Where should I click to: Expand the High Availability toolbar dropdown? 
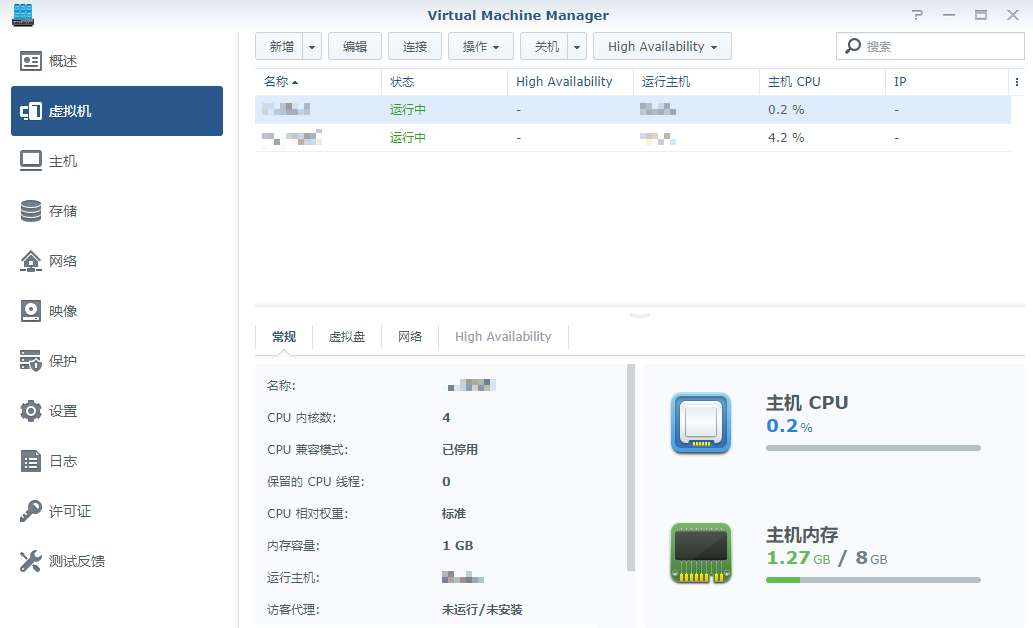click(662, 47)
